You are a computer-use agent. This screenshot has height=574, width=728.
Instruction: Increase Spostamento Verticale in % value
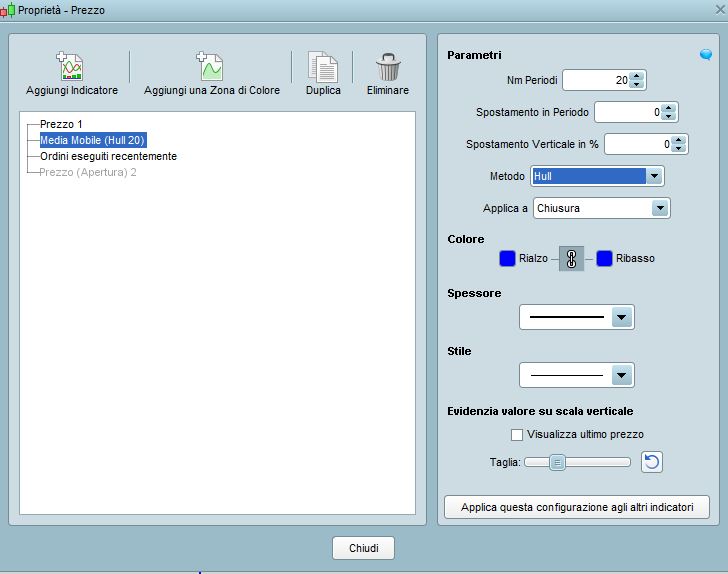coord(678,140)
